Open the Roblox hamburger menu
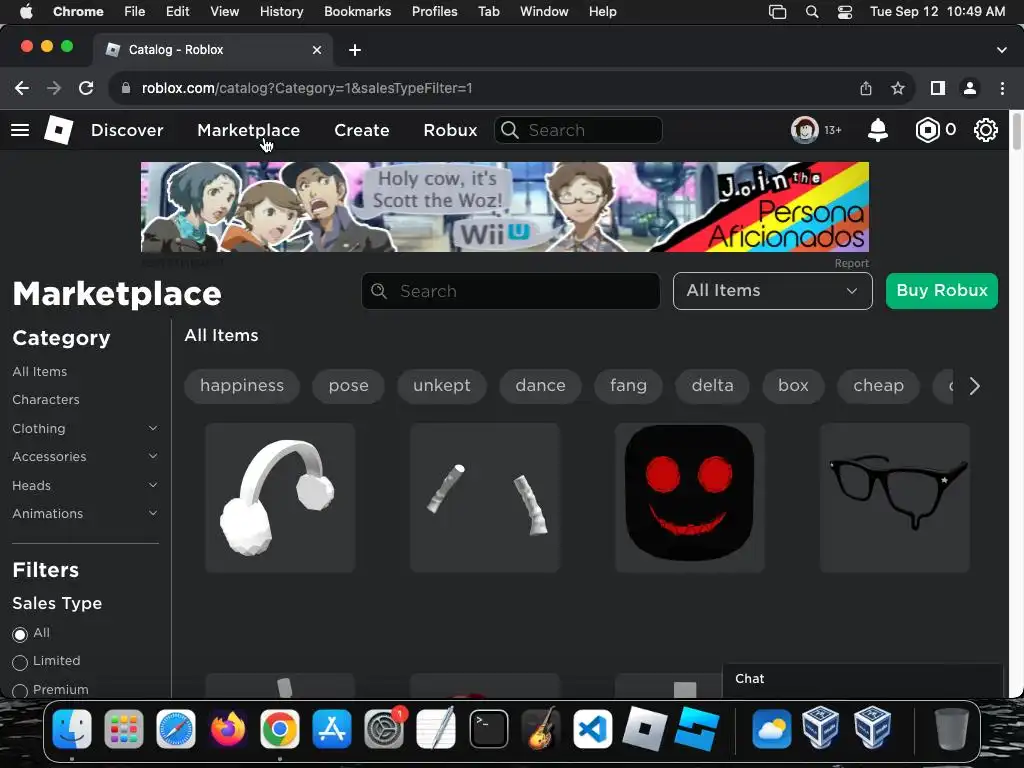This screenshot has width=1024, height=768. click(x=20, y=130)
